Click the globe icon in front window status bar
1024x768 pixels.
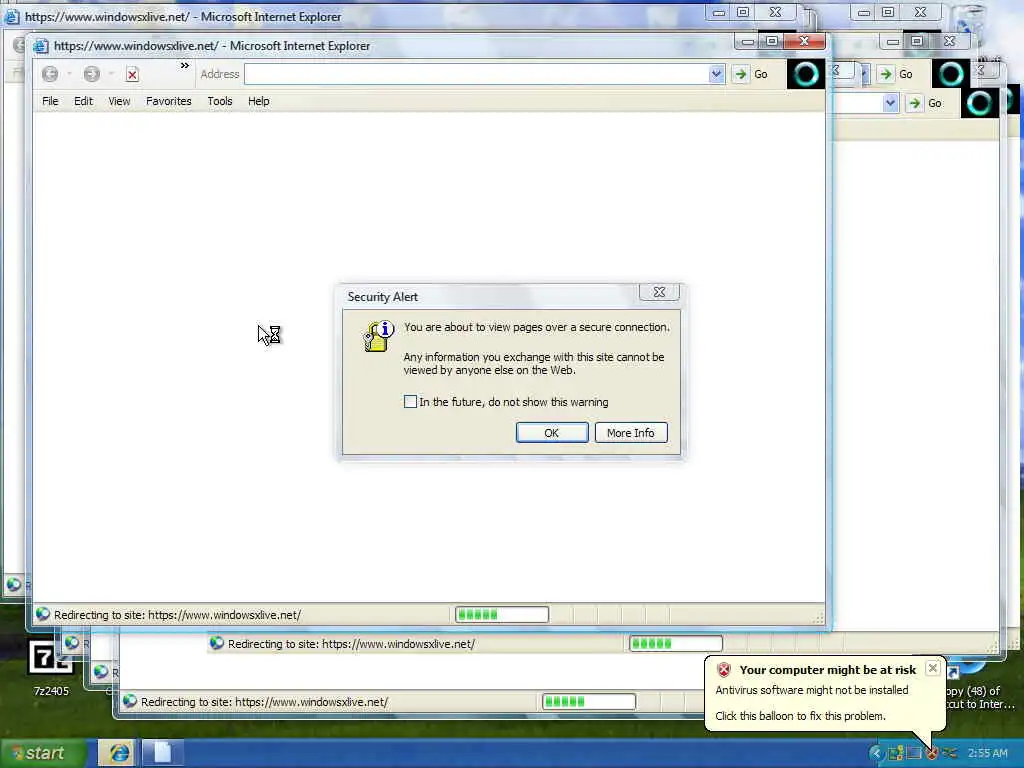[43, 615]
